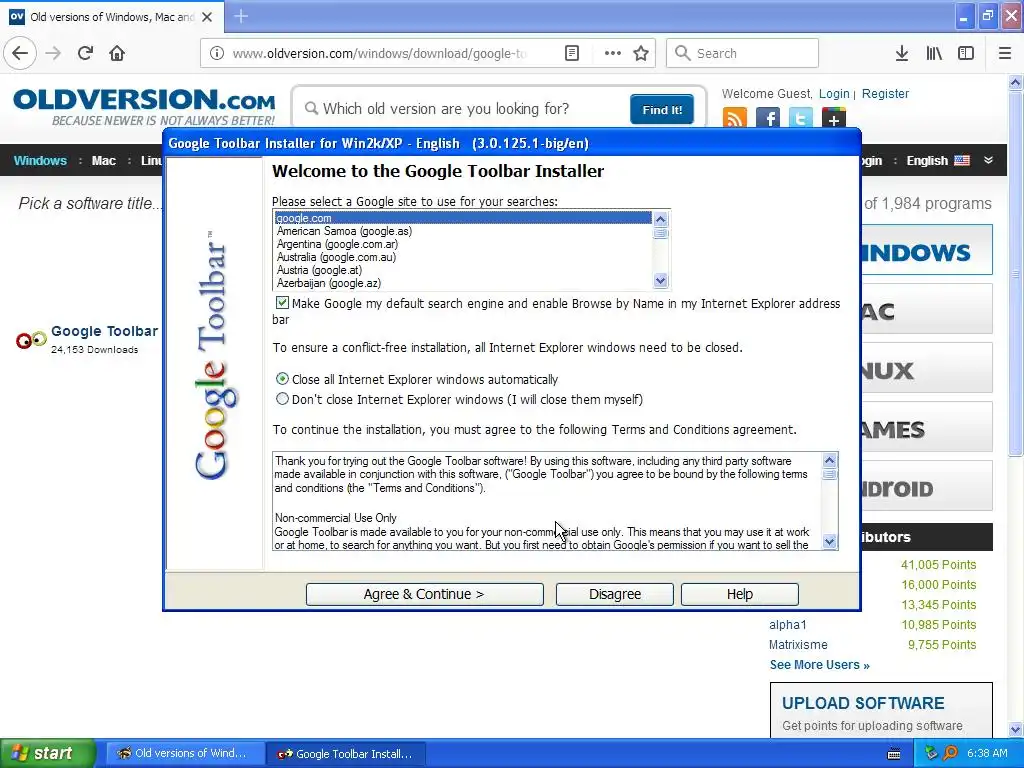Select Close all Internet Explorer windows automatically
Viewport: 1024px width, 768px height.
click(282, 379)
